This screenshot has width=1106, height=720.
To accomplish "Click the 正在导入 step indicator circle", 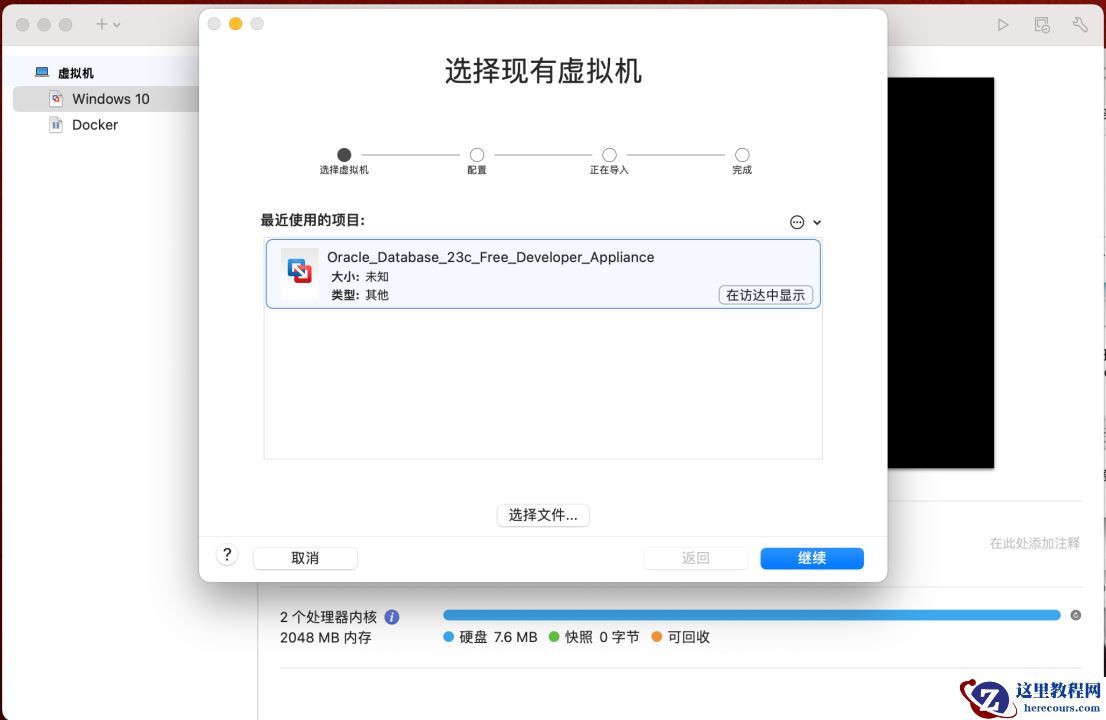I will (x=609, y=154).
